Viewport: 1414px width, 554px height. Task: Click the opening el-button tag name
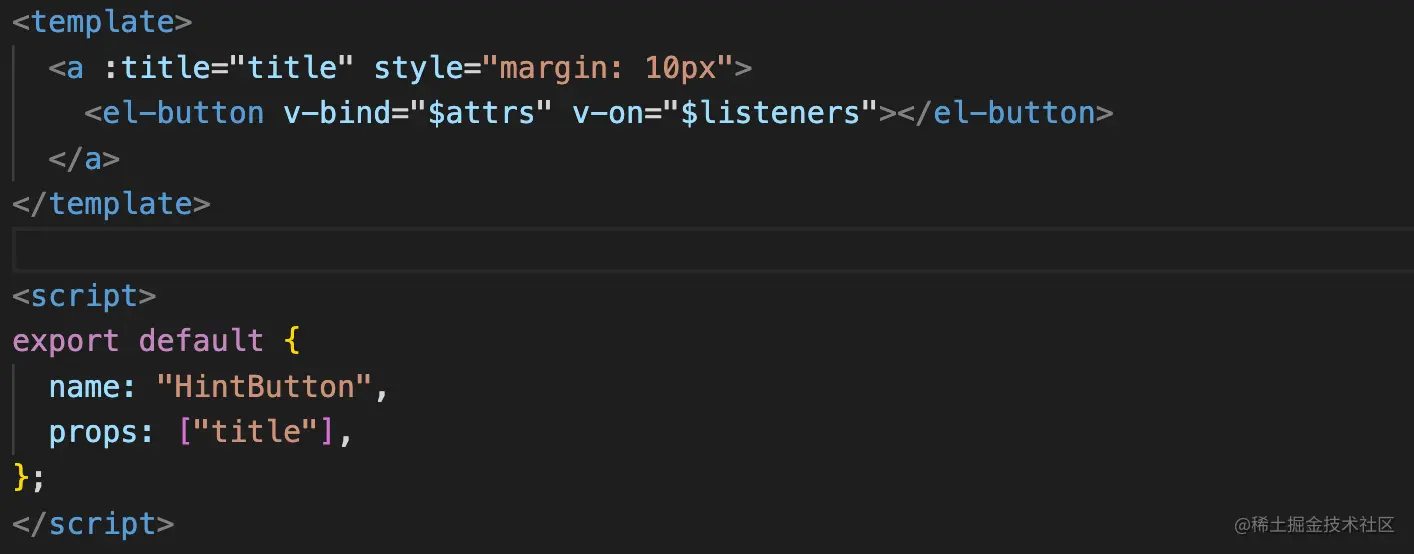click(x=183, y=113)
